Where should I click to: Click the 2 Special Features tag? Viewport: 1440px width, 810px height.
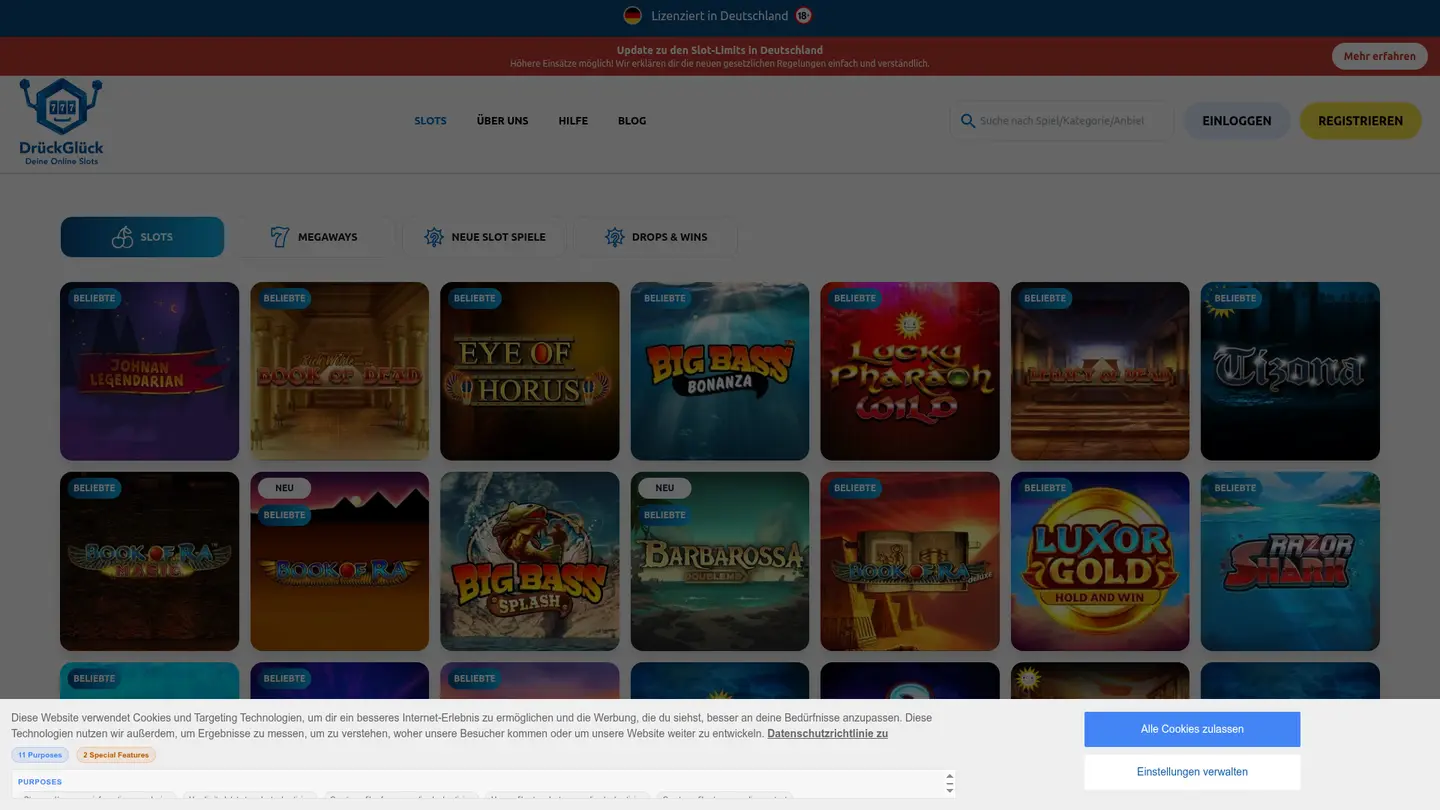116,755
